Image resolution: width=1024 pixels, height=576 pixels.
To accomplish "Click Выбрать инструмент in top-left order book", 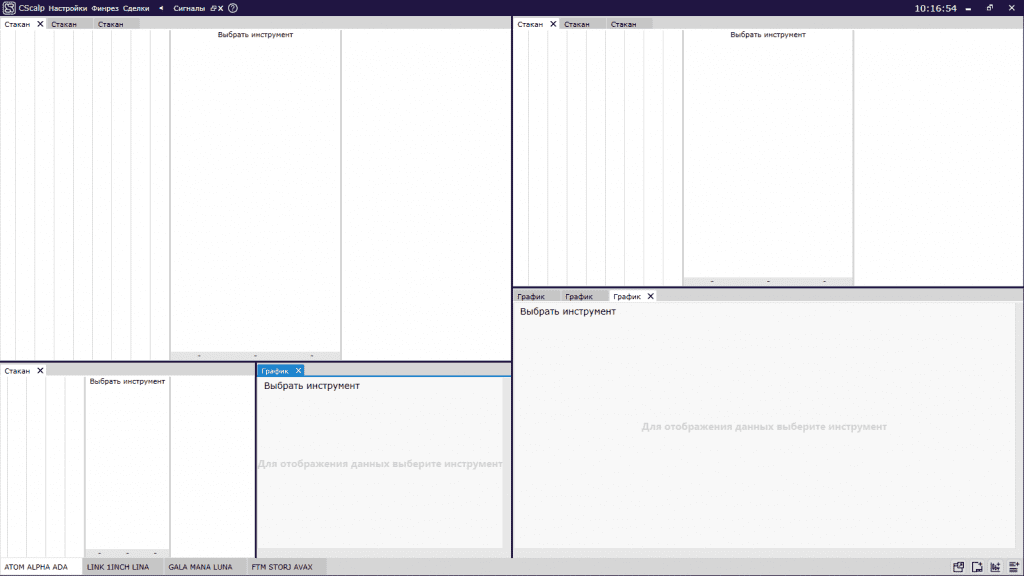I will pyautogui.click(x=255, y=35).
